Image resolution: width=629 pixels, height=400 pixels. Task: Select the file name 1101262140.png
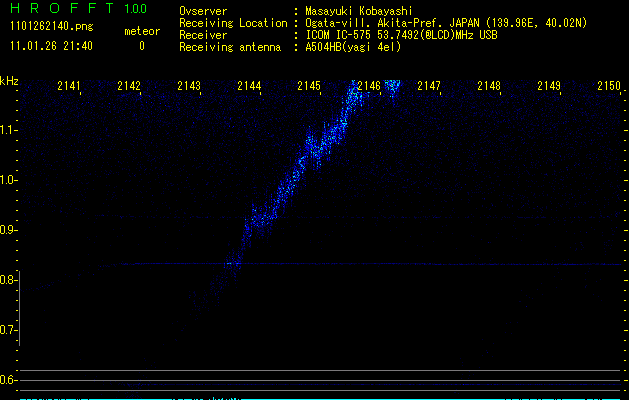pyautogui.click(x=52, y=26)
